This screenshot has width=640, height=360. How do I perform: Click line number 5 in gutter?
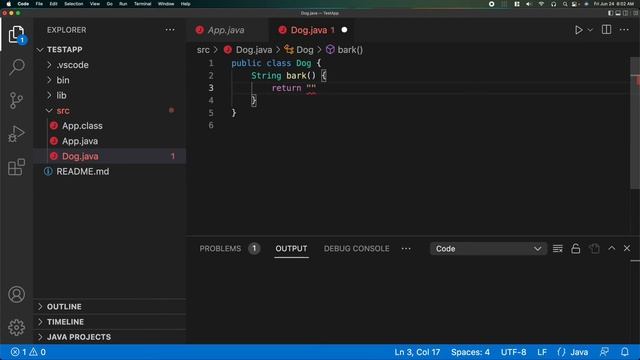coord(211,113)
